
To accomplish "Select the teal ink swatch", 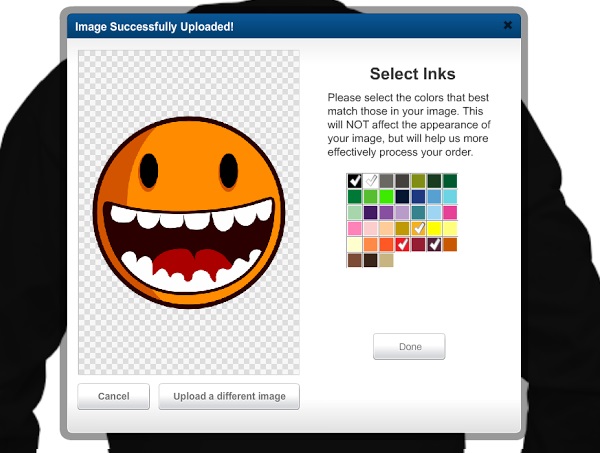I will 419,212.
